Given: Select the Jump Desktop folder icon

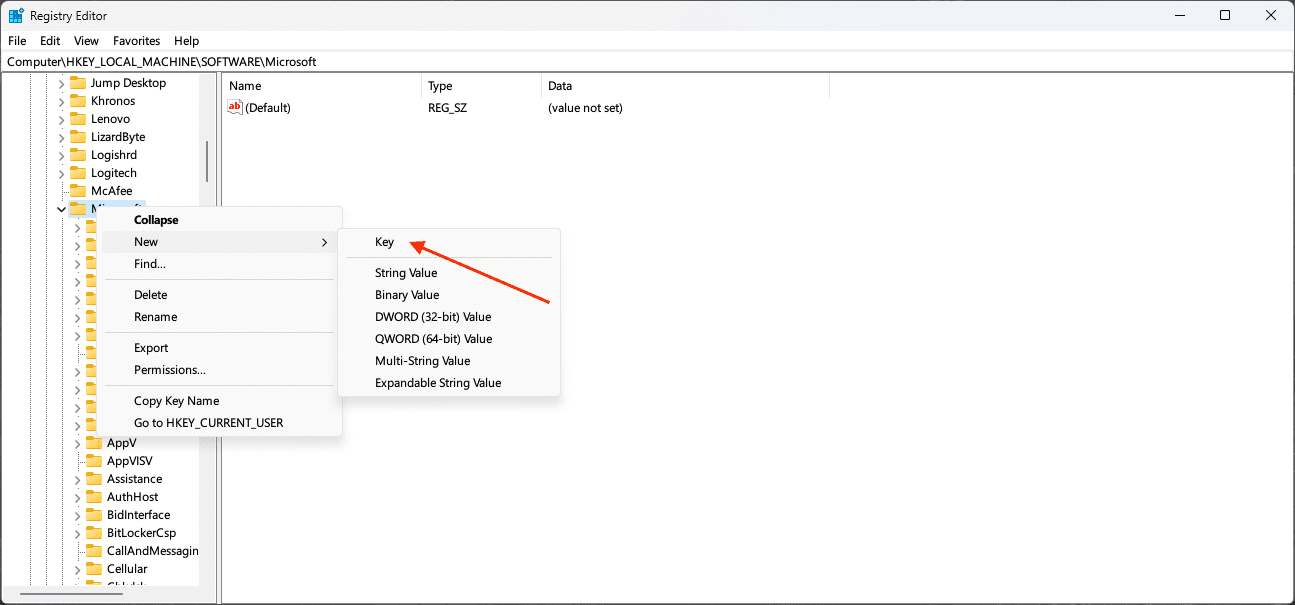Looking at the screenshot, I should 78,83.
